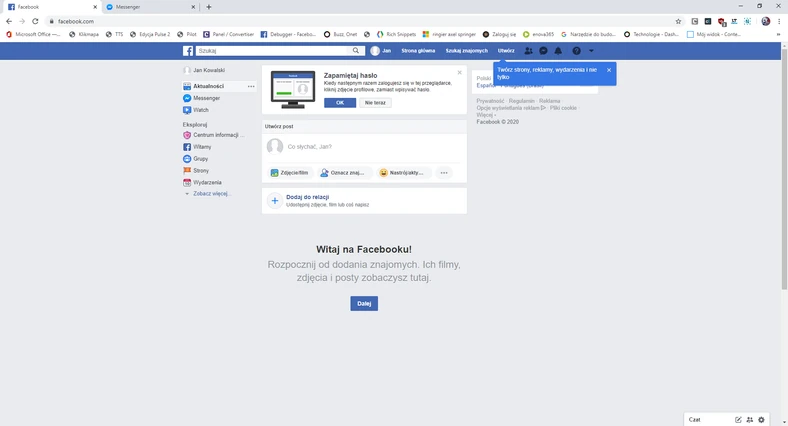This screenshot has height=426, width=788.
Task: Click the Dalej button
Action: click(364, 303)
